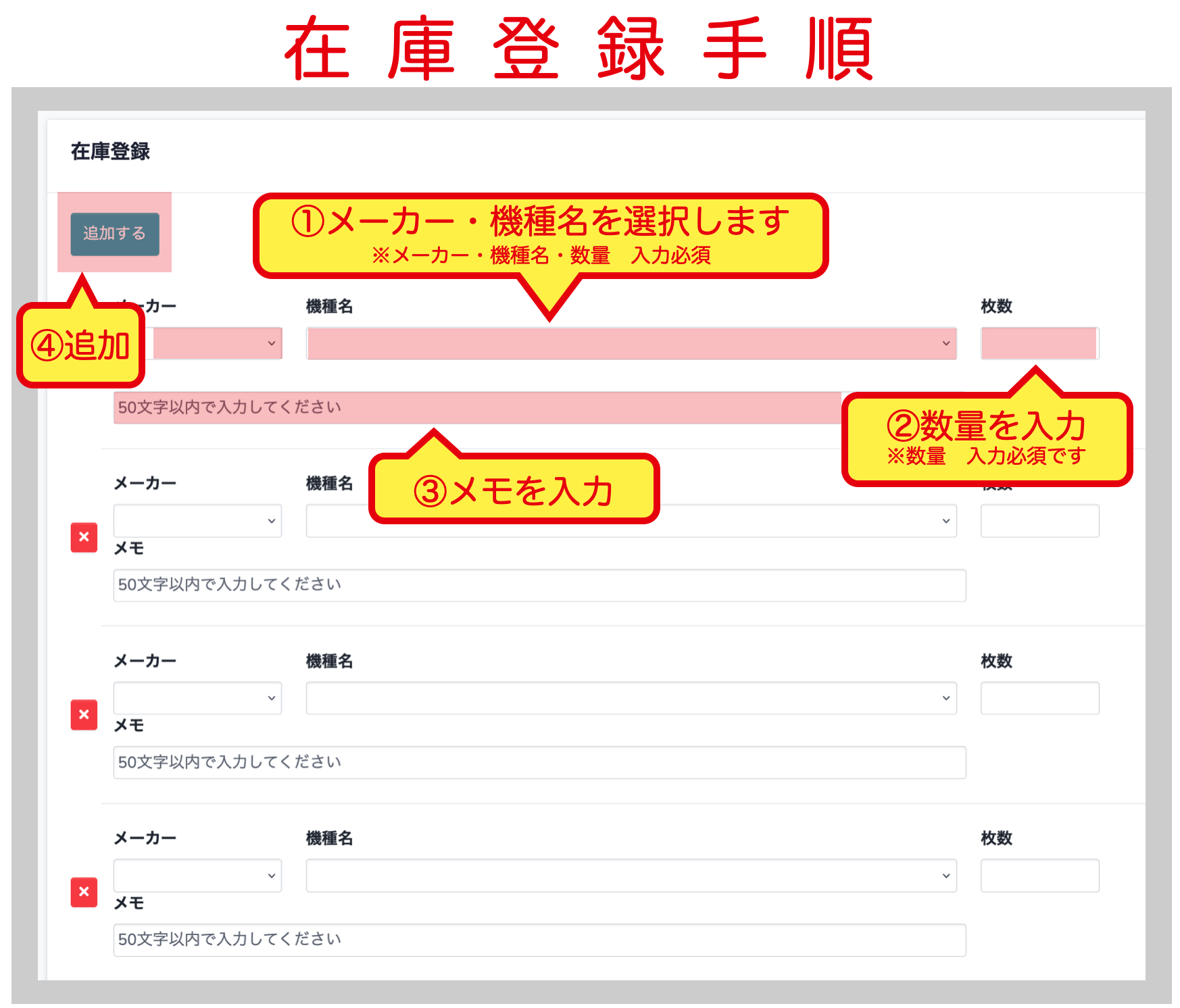Open the second row メーカー dropdown

pyautogui.click(x=197, y=521)
